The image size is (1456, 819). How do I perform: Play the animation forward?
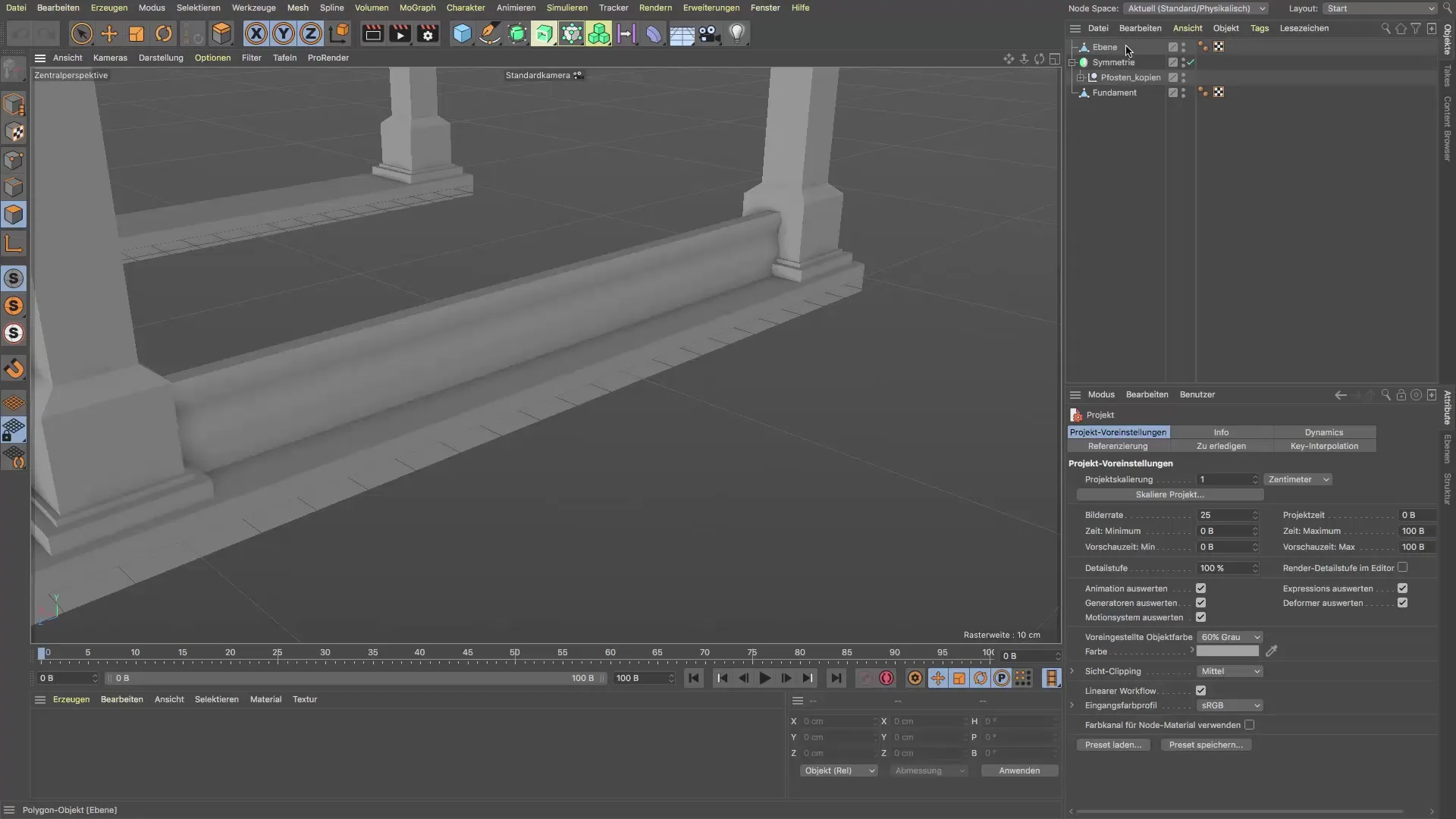(x=765, y=678)
